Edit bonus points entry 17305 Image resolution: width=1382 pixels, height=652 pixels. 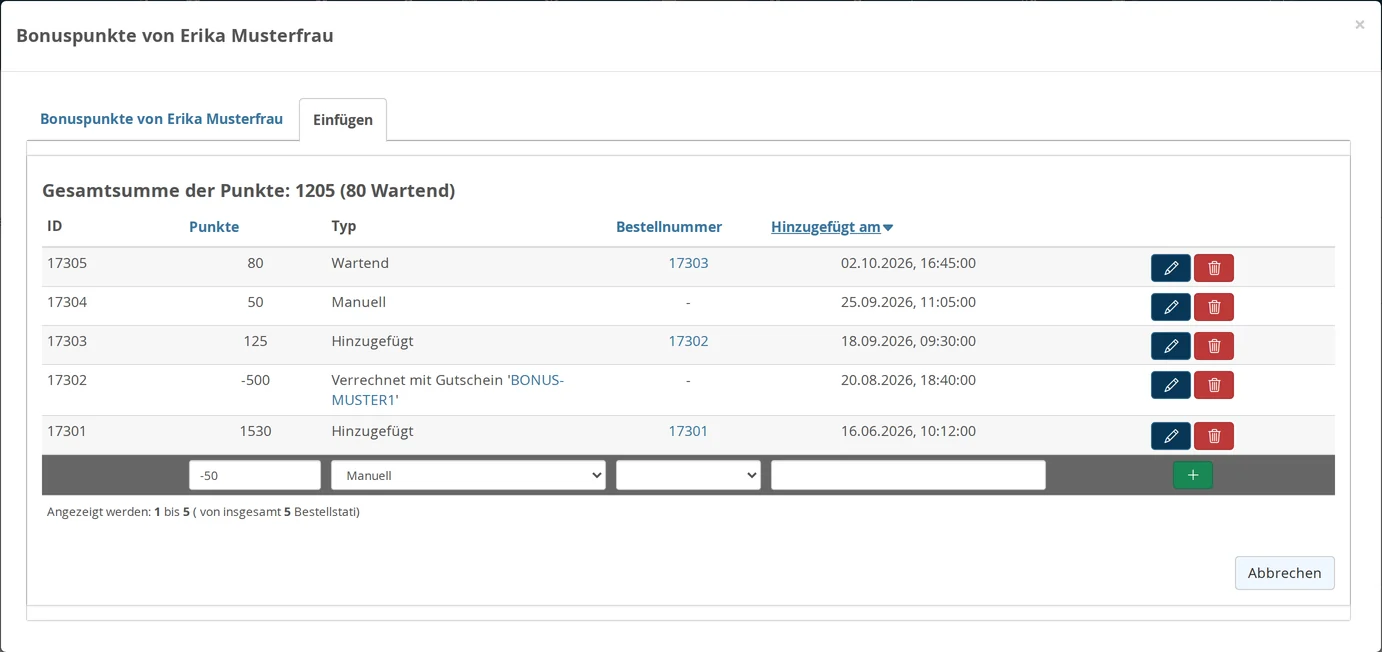tap(1170, 268)
